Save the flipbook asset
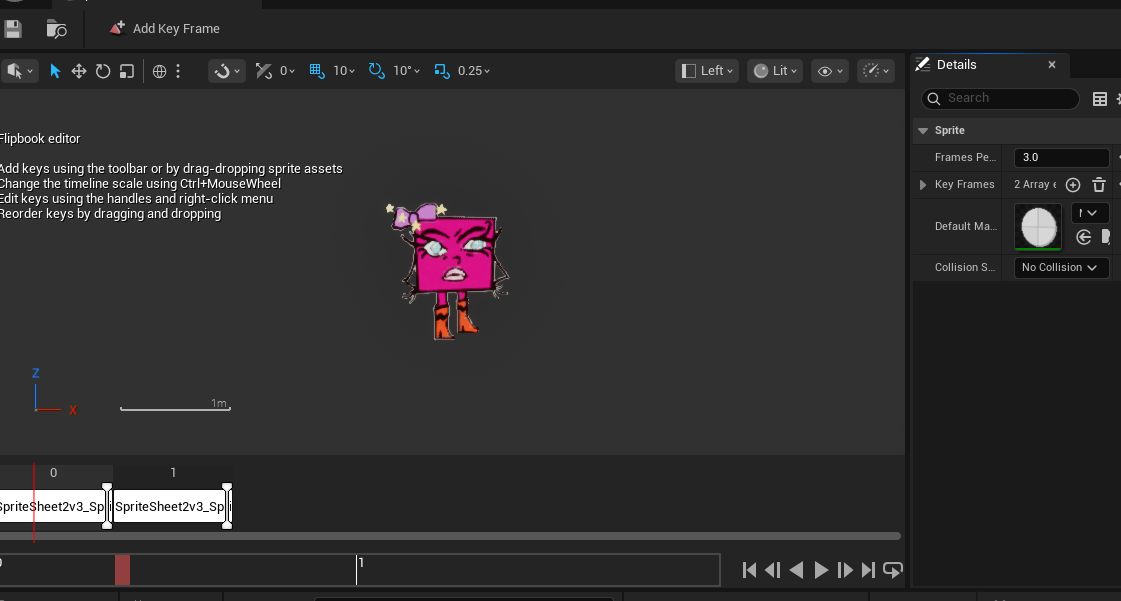This screenshot has height=601, width=1121. point(13,29)
